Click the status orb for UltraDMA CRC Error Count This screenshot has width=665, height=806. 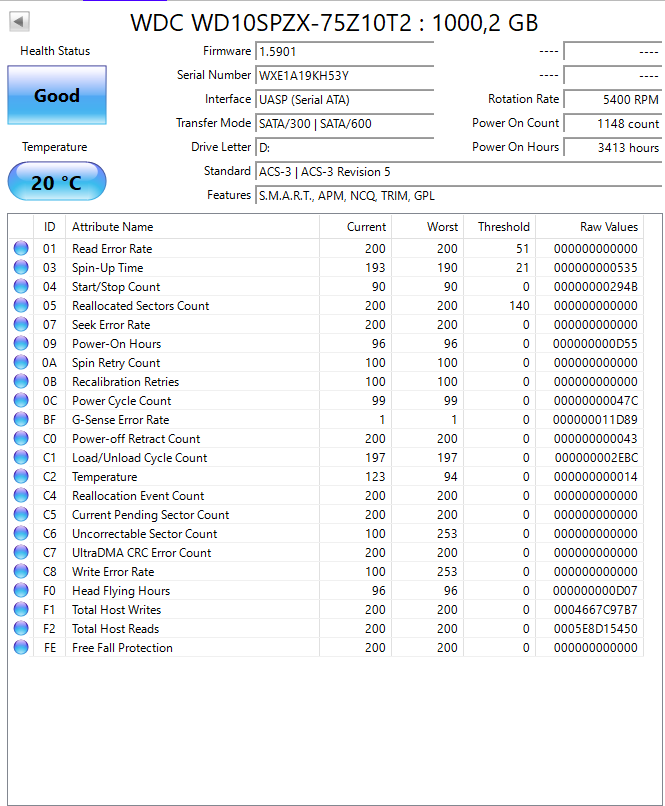point(21,553)
